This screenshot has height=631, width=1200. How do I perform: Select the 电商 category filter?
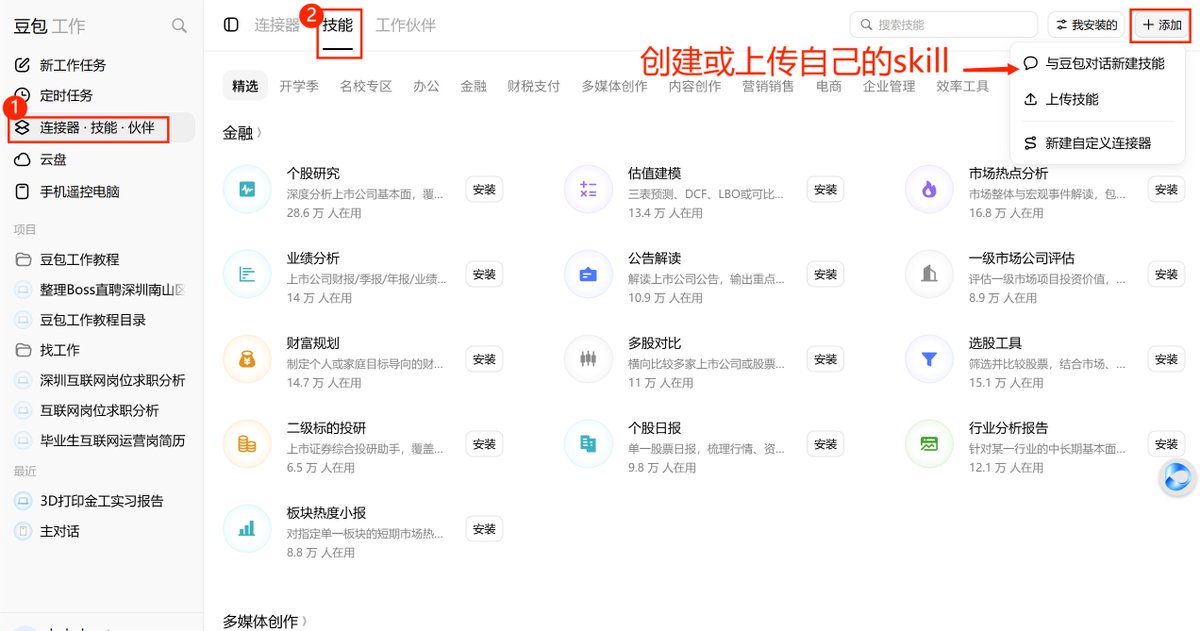[829, 86]
